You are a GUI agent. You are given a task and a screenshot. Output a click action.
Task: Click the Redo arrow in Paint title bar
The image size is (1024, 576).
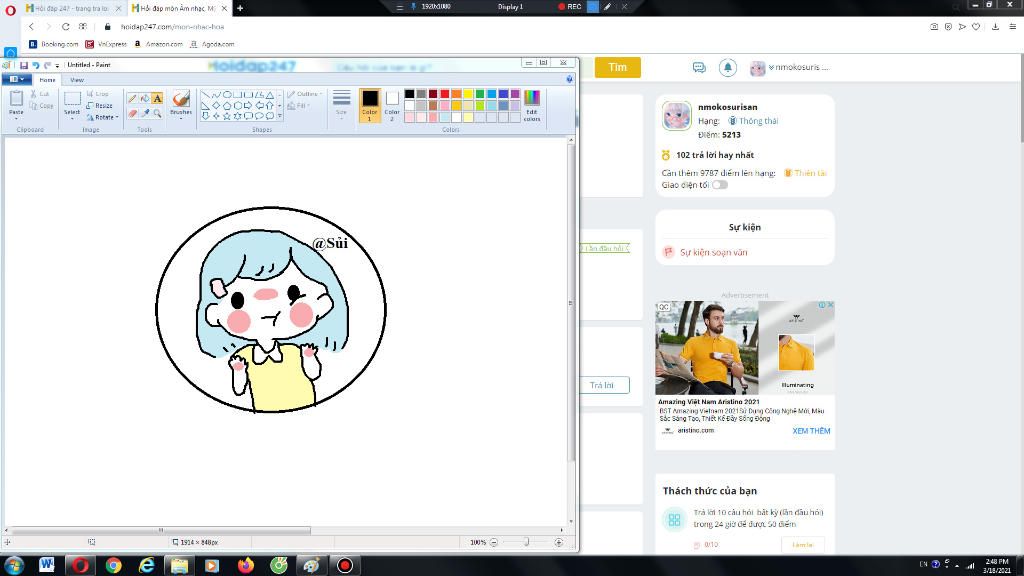47,65
